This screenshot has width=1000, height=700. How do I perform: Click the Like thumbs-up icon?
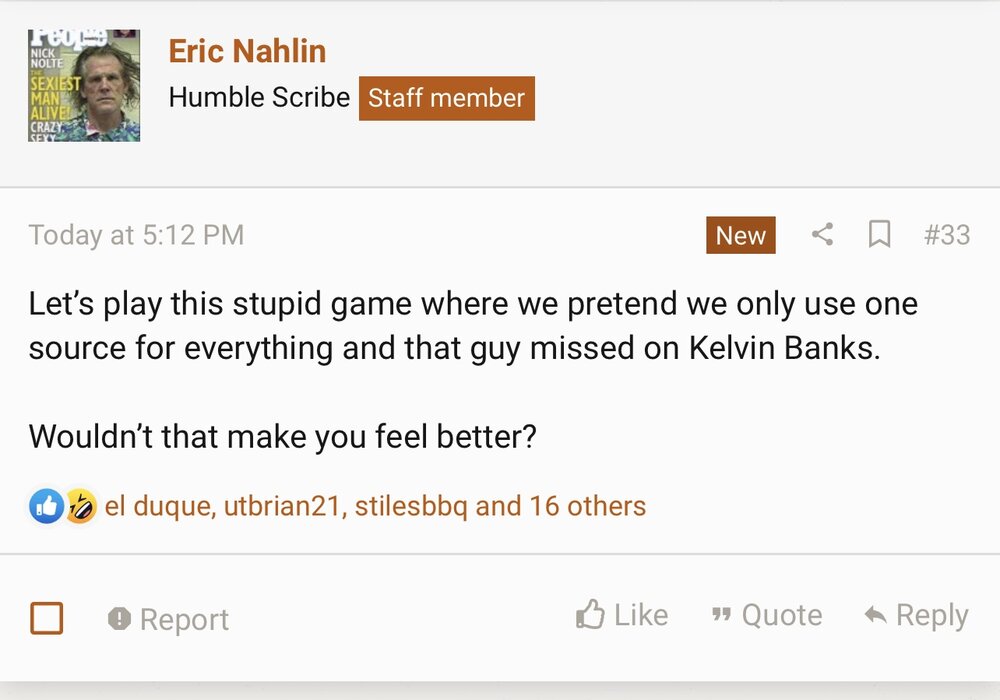click(591, 615)
